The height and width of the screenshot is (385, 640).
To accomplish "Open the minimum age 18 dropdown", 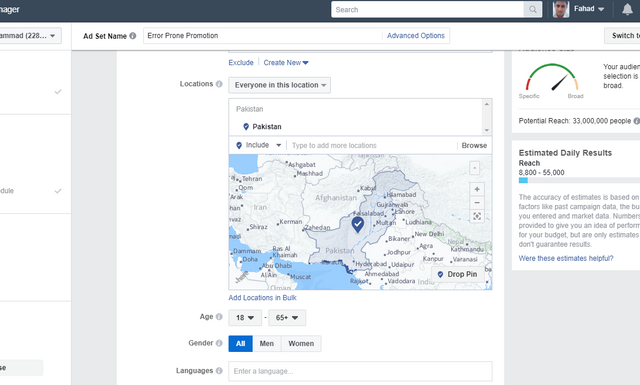I will [x=245, y=318].
